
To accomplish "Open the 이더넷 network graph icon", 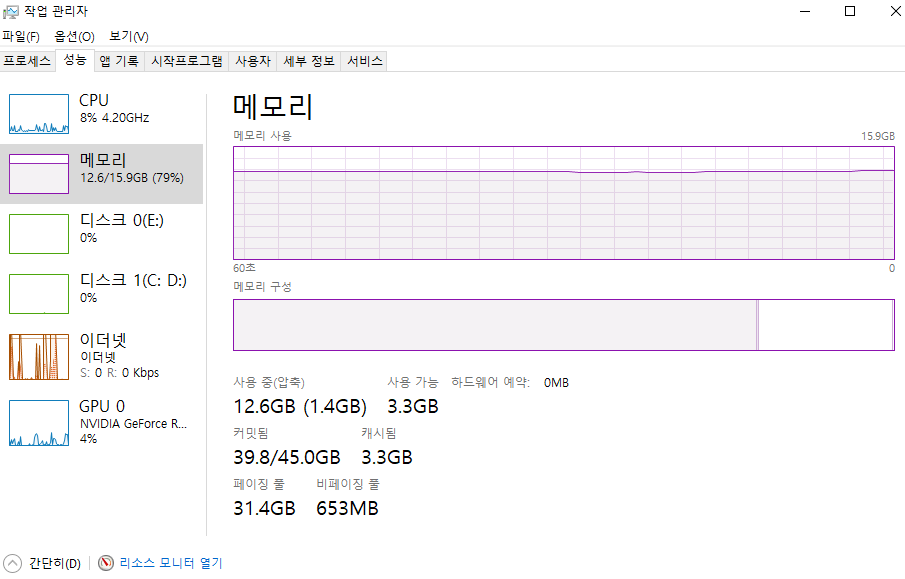I will (39, 354).
